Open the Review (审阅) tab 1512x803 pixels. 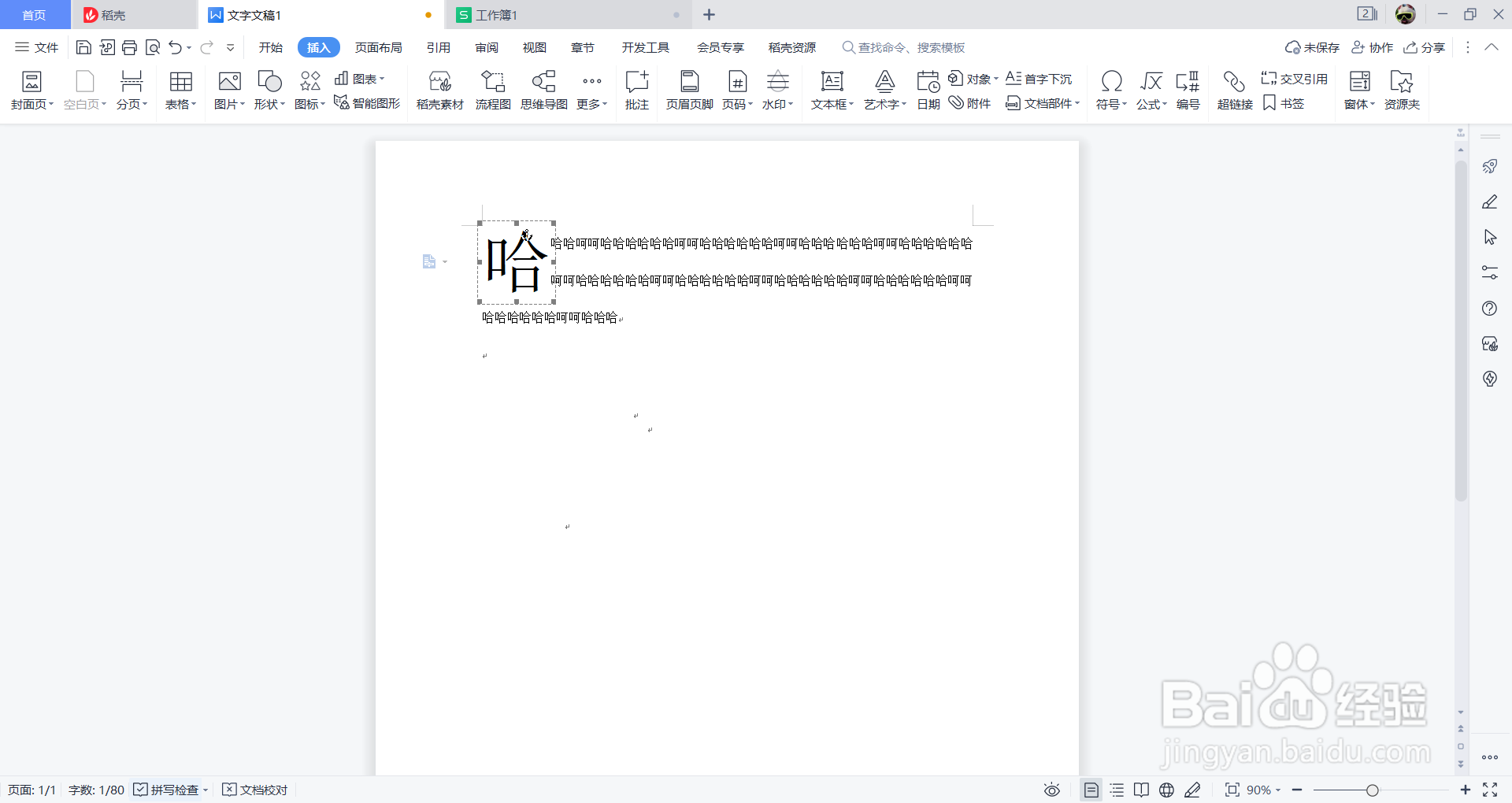(x=487, y=47)
